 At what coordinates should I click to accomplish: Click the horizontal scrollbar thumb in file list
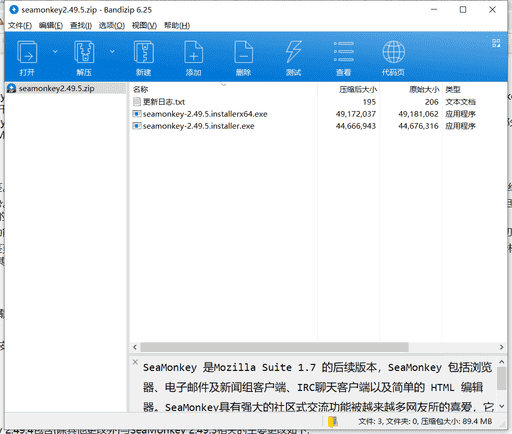coord(274,347)
